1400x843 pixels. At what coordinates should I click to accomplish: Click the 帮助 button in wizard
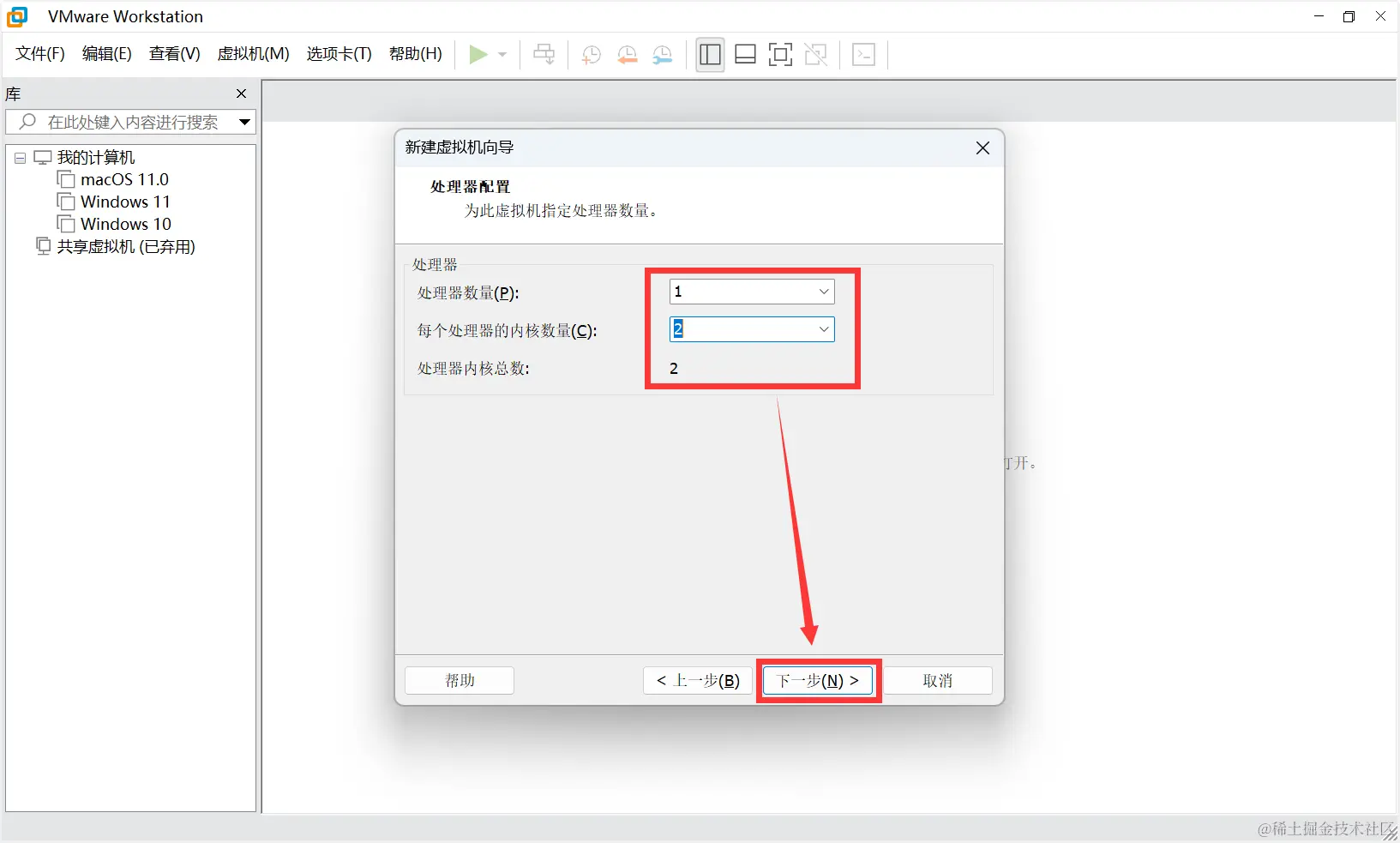point(460,680)
